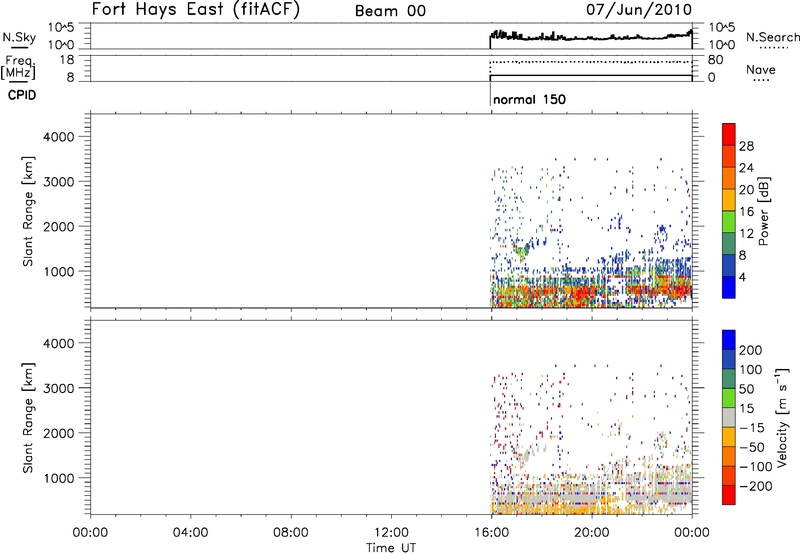Click the velocity panel 'Slant Range [km]' label
The width and height of the screenshot is (800, 554).
point(28,418)
